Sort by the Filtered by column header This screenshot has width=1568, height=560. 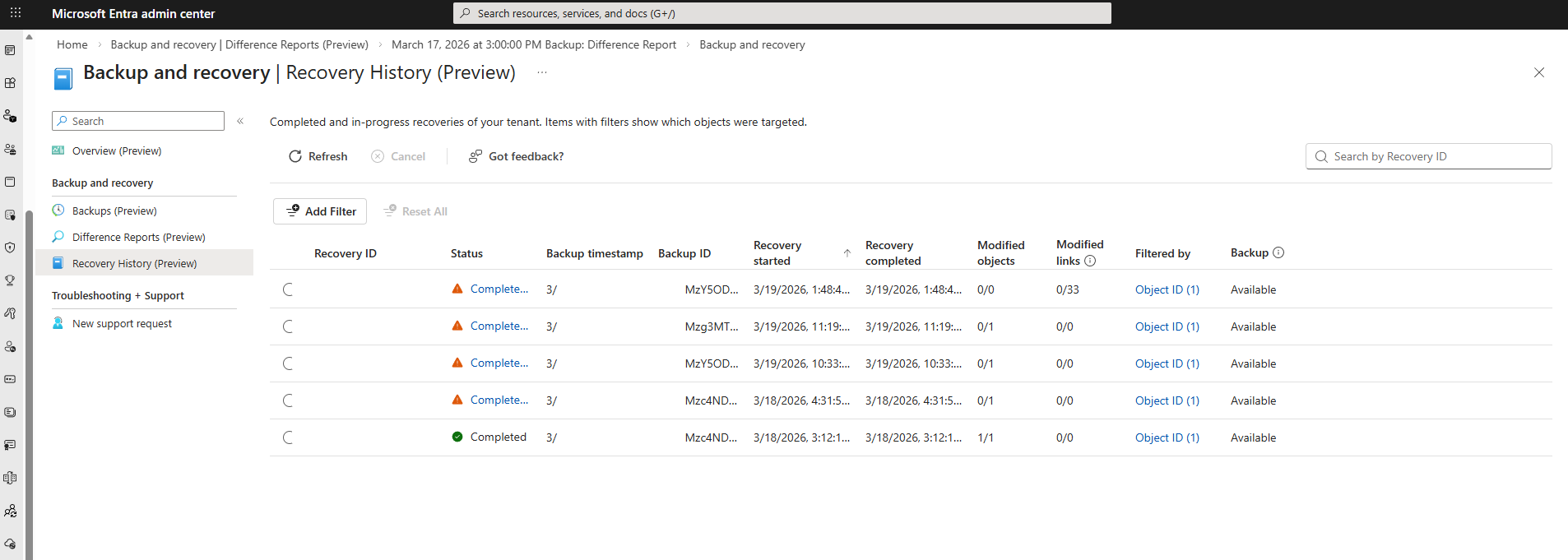[1163, 253]
